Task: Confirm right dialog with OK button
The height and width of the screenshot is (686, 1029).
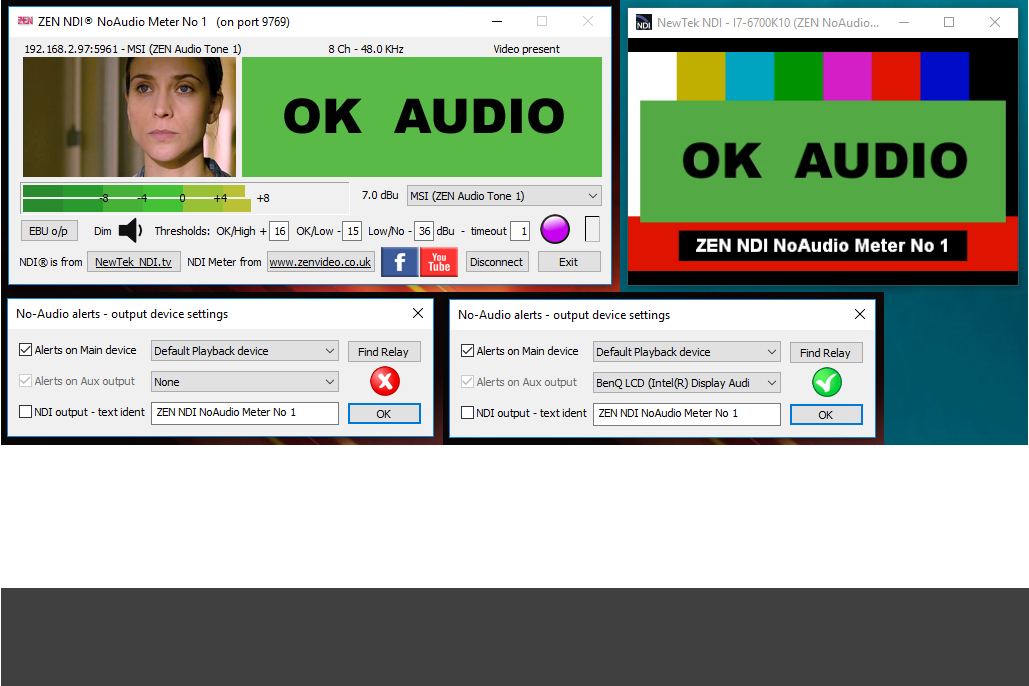Action: [826, 415]
